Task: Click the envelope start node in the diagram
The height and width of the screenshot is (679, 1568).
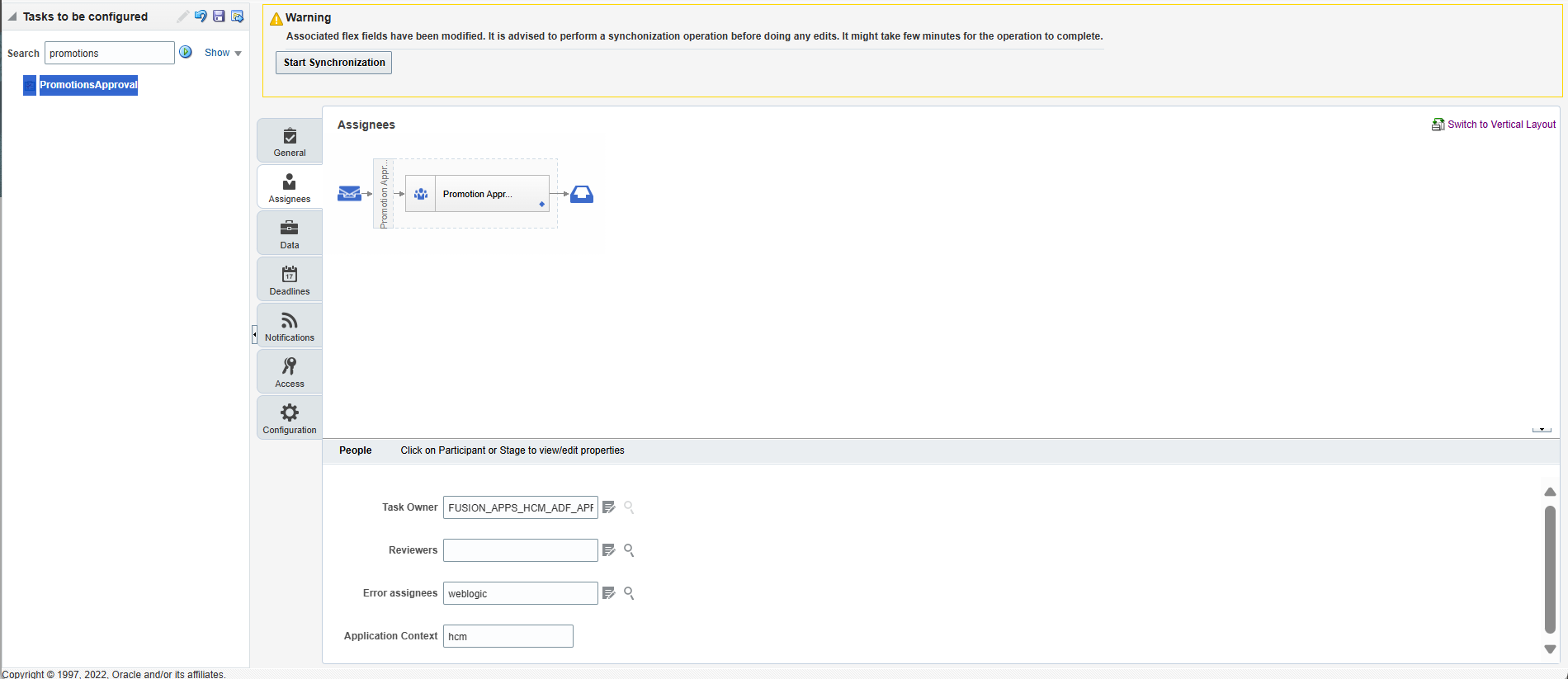Action: pyautogui.click(x=349, y=194)
